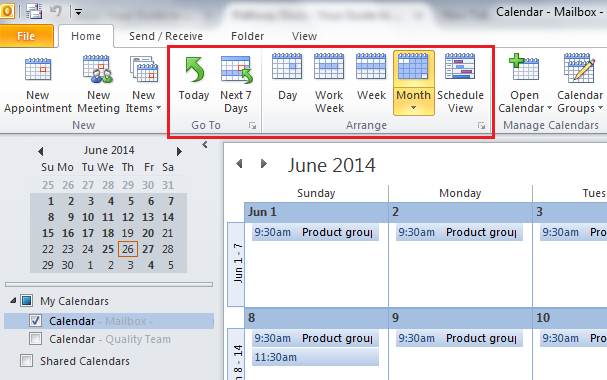The image size is (607, 380).
Task: Click the day 10 header cell
Action: point(570,318)
